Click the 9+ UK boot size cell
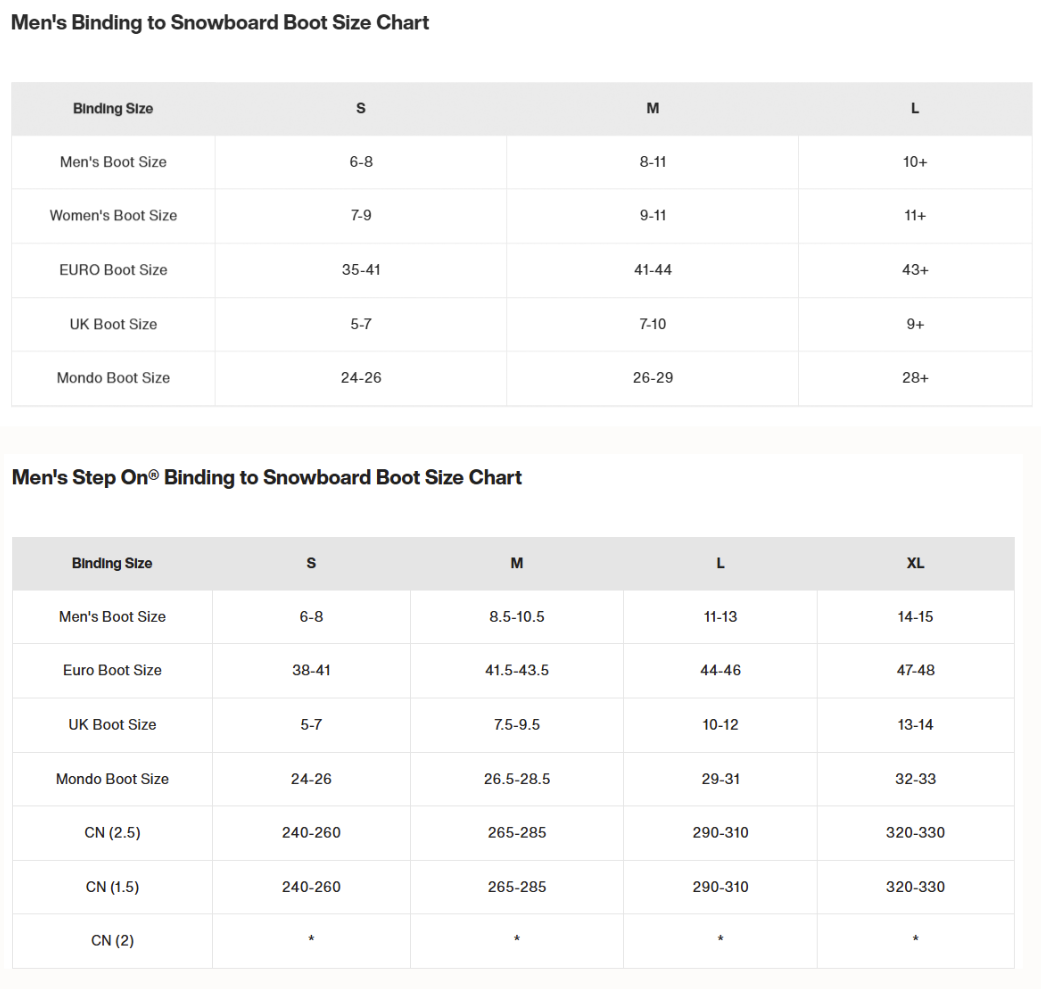The height and width of the screenshot is (989, 1041). click(915, 325)
